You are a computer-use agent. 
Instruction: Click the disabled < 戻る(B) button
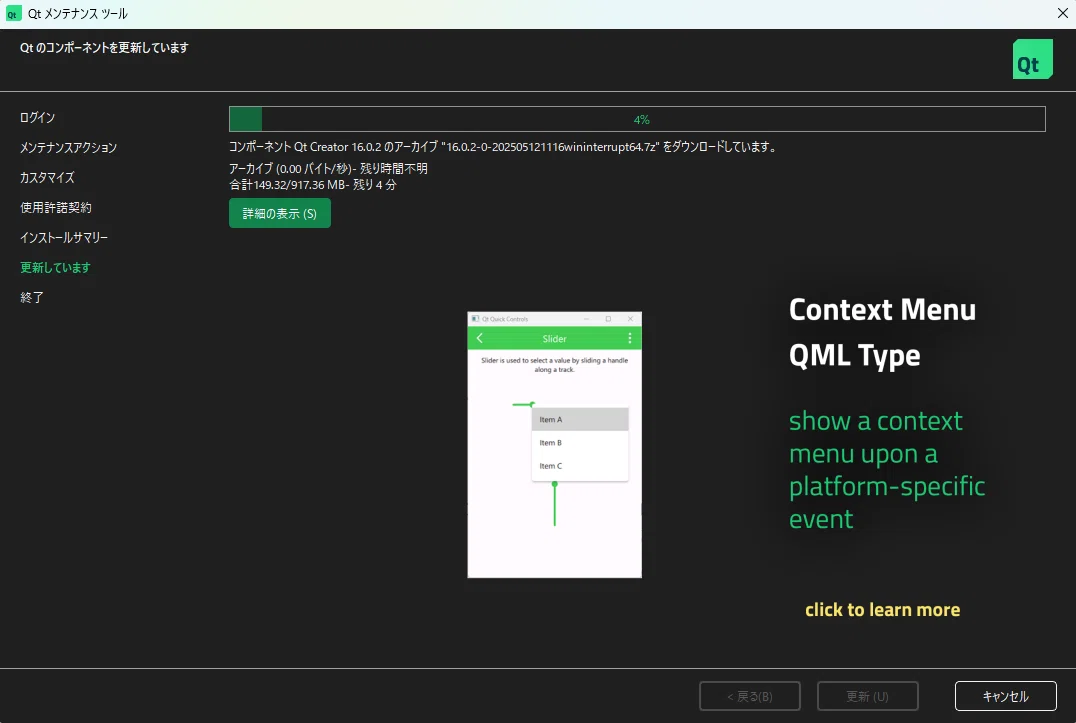pyautogui.click(x=749, y=696)
